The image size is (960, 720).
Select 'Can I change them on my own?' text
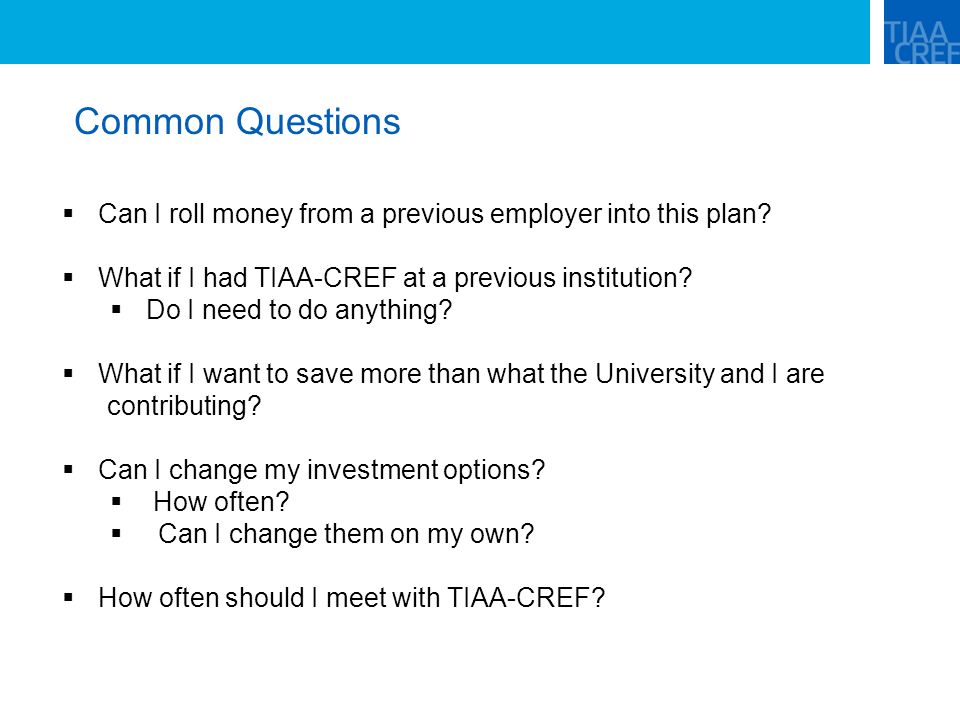click(346, 534)
